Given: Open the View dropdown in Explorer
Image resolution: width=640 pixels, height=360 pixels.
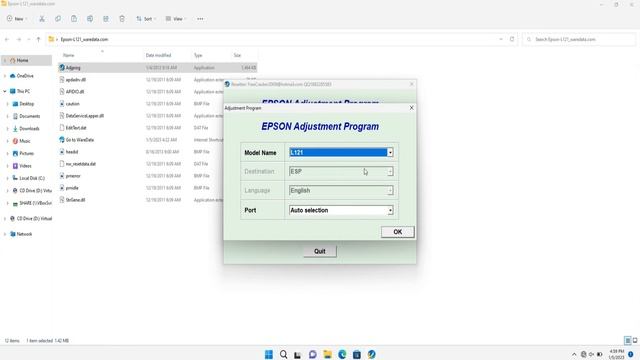Looking at the screenshot, I should pos(176,19).
